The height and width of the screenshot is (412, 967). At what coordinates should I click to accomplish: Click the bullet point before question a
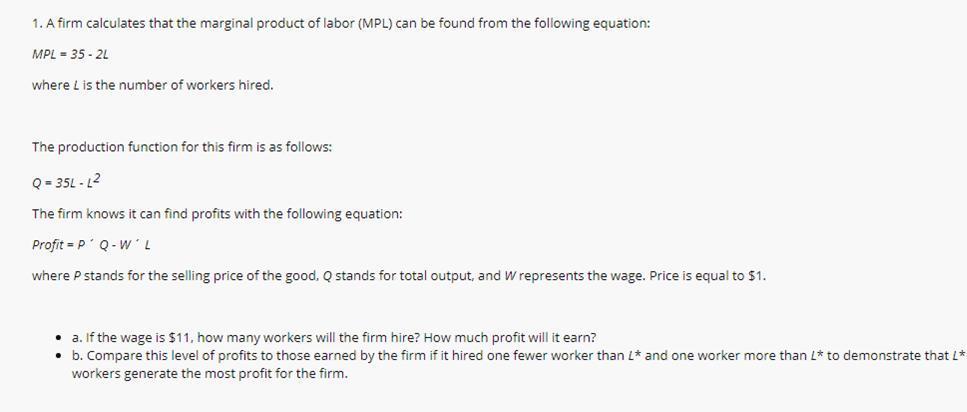[58, 339]
